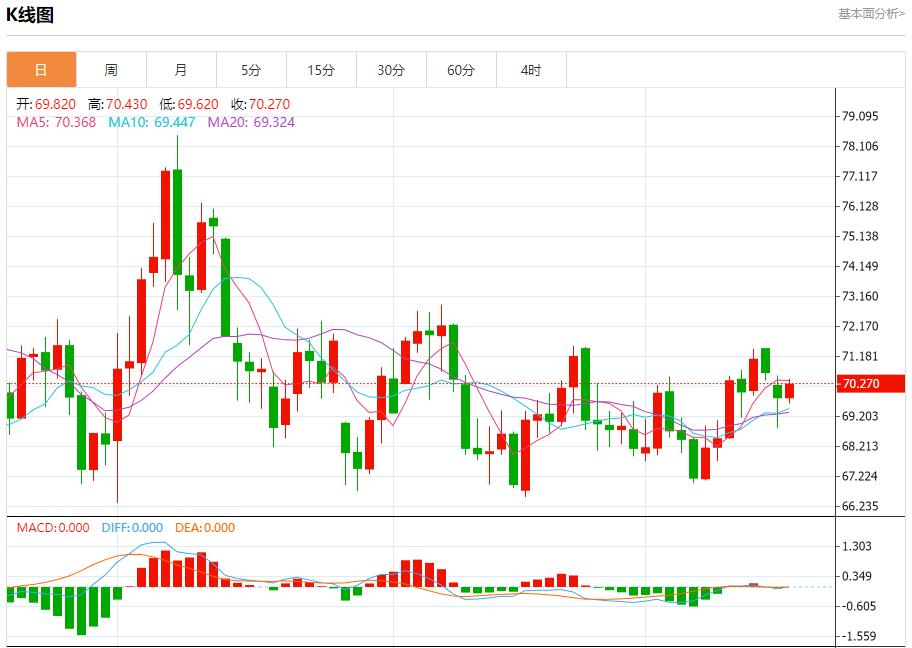The height and width of the screenshot is (648, 912).
Task: Switch to the 4时 chart tab
Action: (531, 70)
